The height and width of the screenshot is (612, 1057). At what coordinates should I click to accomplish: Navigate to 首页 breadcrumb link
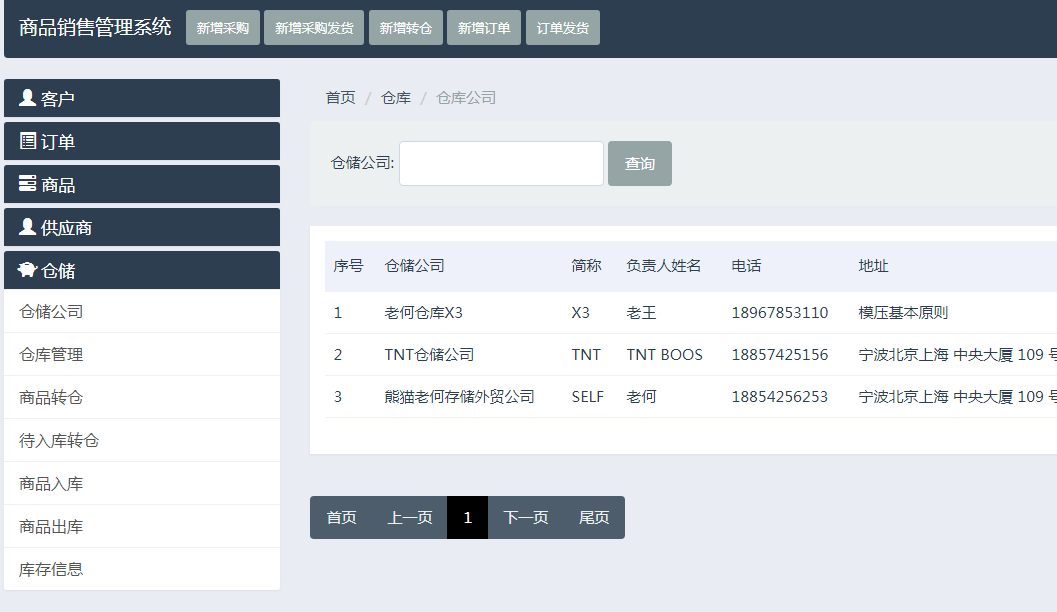[340, 98]
